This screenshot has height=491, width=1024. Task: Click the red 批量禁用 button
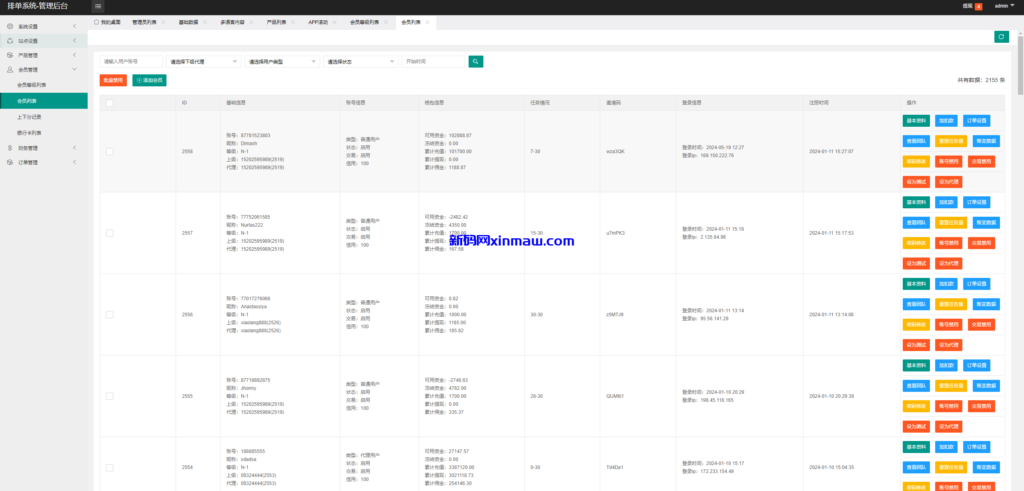(x=113, y=80)
